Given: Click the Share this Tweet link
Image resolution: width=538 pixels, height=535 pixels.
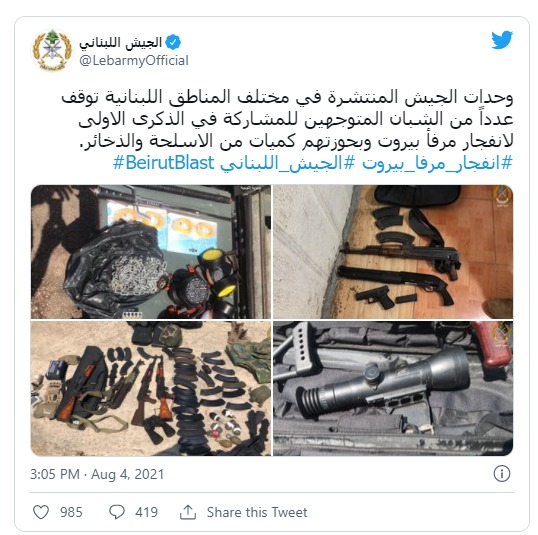Looking at the screenshot, I should click(x=257, y=512).
